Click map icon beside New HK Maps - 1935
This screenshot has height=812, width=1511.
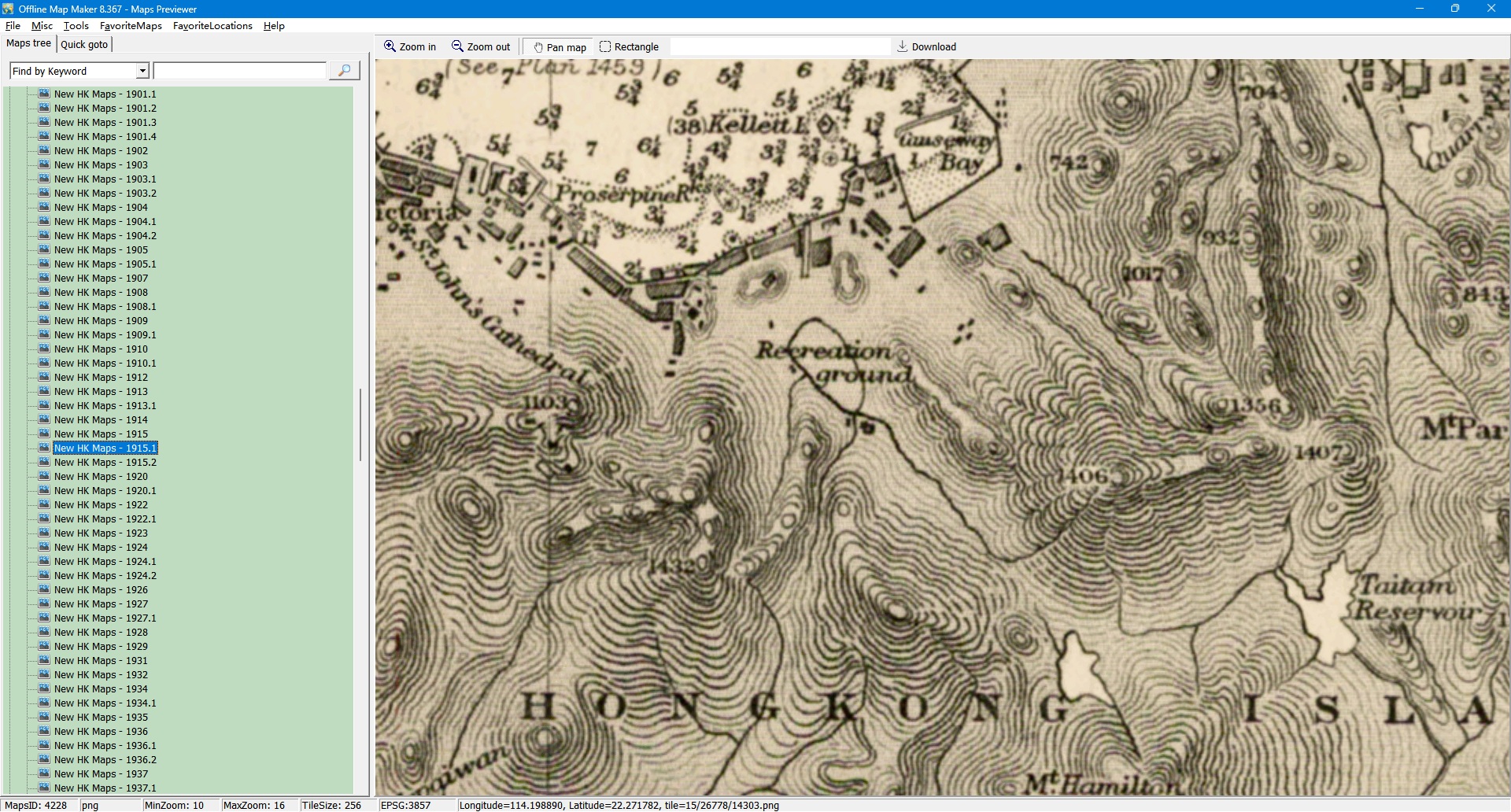pos(45,717)
